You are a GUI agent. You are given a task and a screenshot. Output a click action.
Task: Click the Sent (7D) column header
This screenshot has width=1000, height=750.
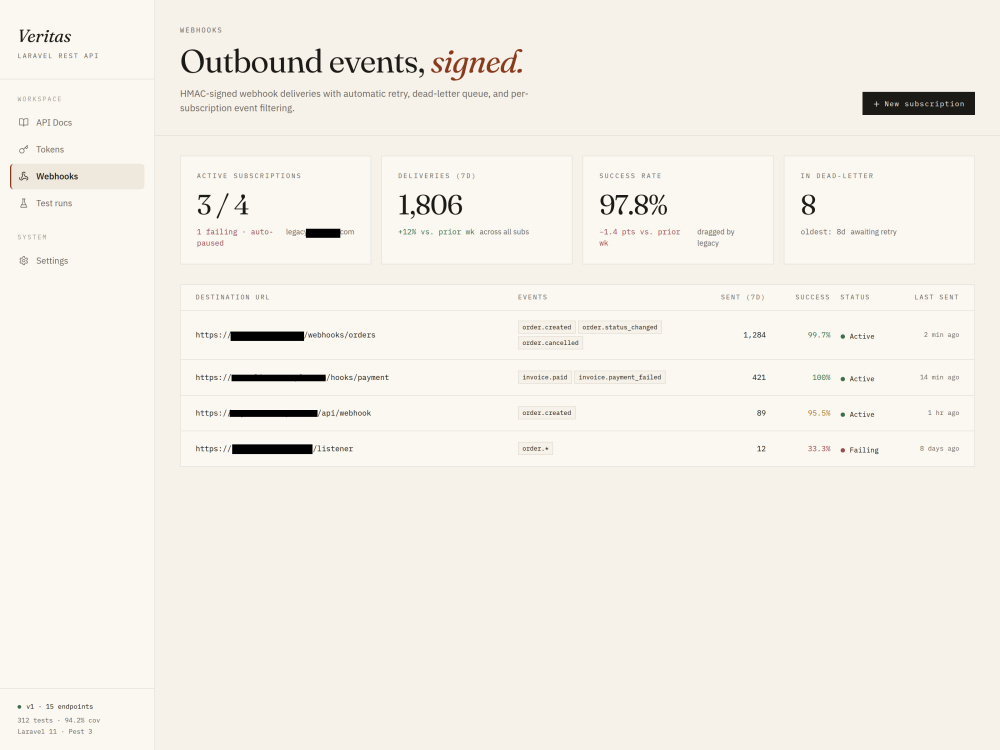[x=743, y=297]
